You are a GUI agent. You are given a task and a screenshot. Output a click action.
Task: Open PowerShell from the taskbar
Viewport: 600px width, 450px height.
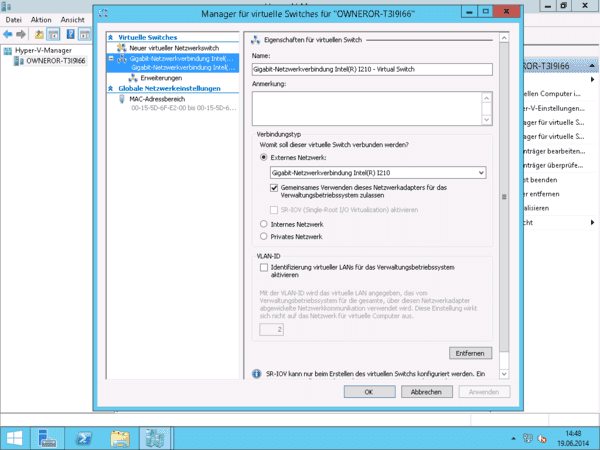[83, 438]
